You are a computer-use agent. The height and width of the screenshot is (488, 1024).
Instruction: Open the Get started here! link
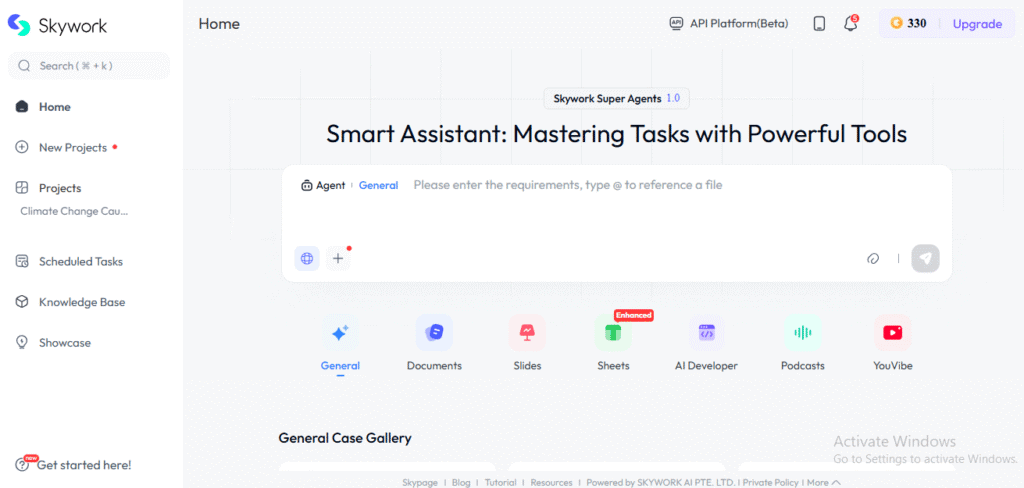(x=84, y=465)
